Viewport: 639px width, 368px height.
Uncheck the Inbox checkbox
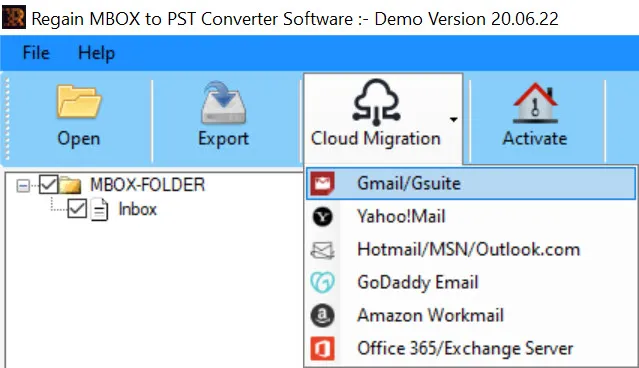click(x=77, y=209)
